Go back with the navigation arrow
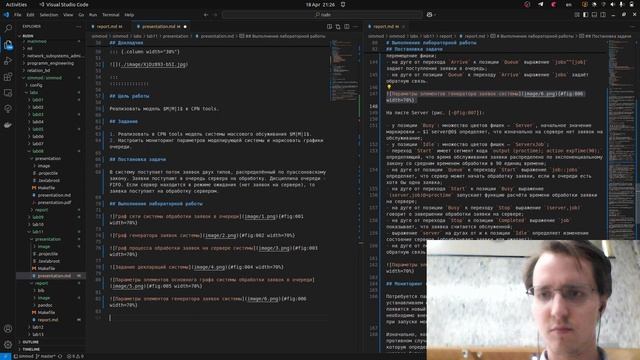This screenshot has width=640, height=360. pos(206,15)
